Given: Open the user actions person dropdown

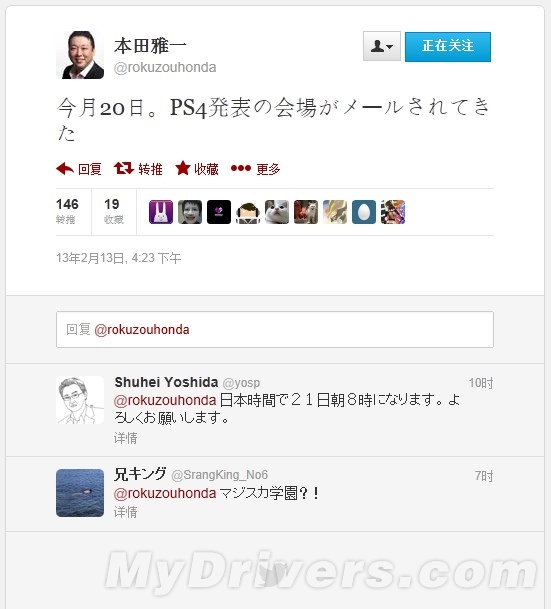Looking at the screenshot, I should (x=382, y=46).
